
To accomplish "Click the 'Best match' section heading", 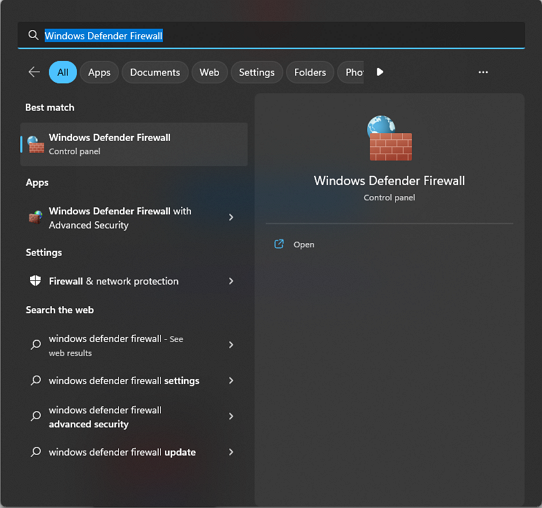I will [50, 107].
